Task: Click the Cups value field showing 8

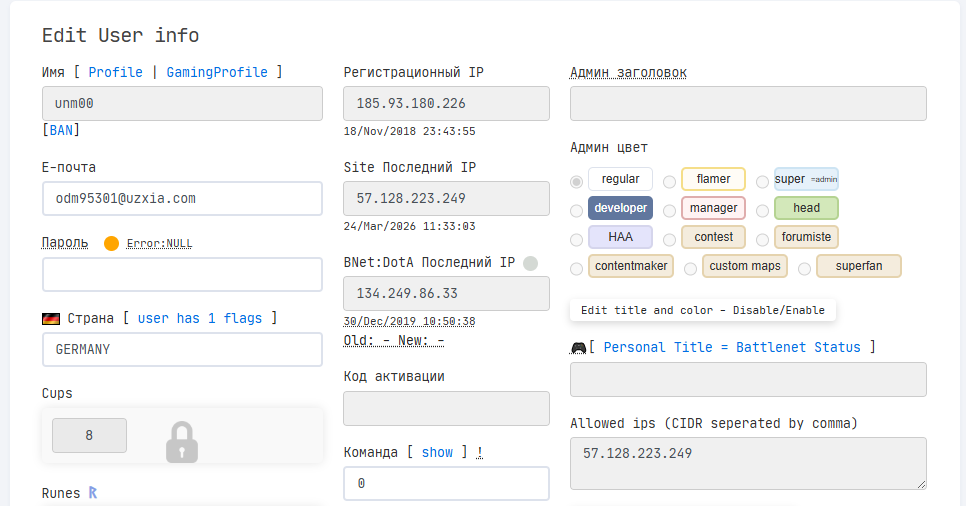Action: click(89, 436)
